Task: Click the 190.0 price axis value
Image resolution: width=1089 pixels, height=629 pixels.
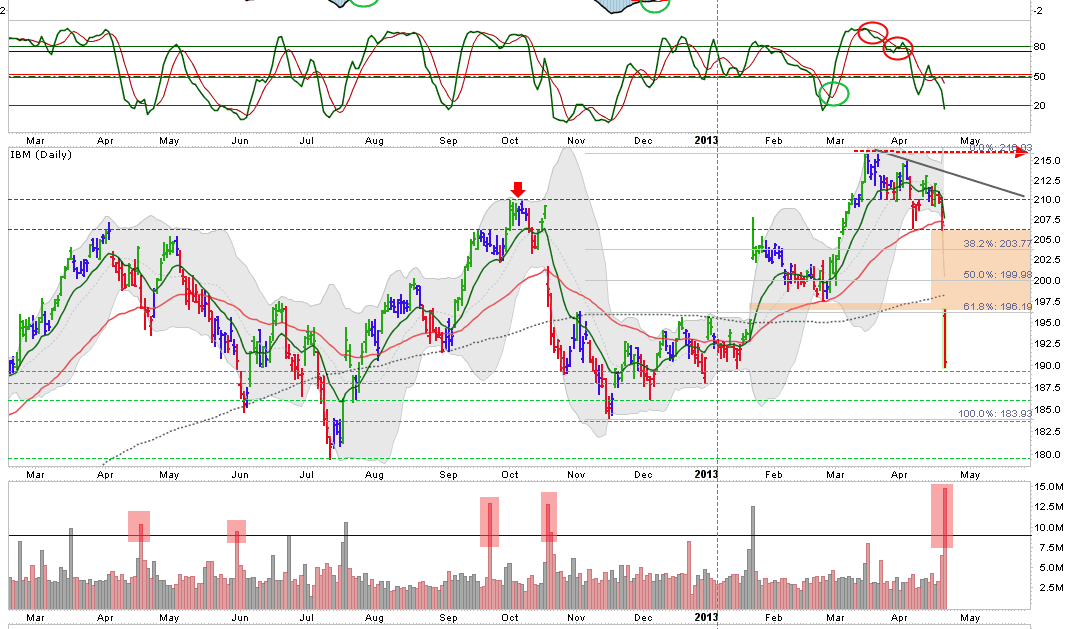Action: [x=1047, y=365]
